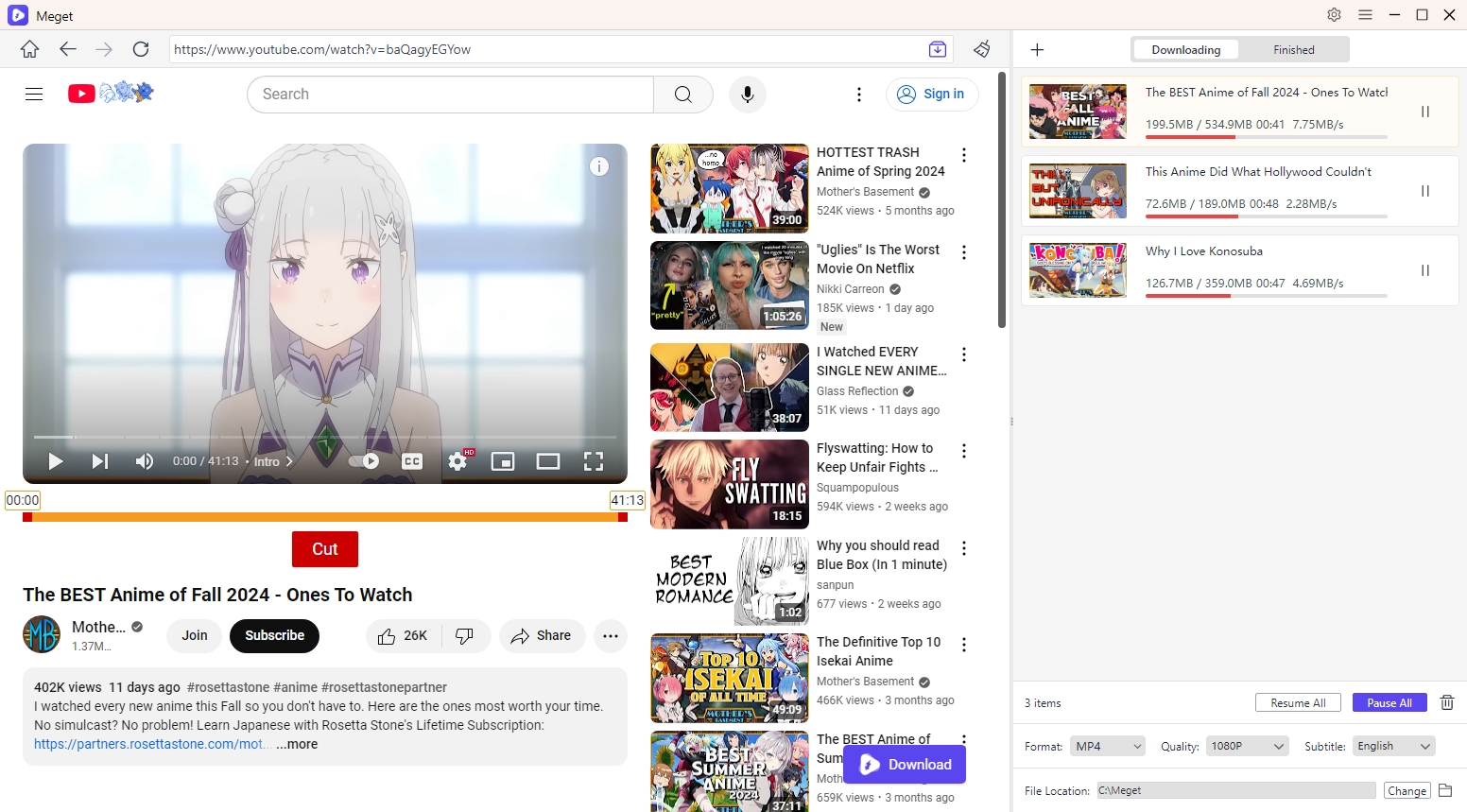Open Meget settings gear
This screenshot has width=1467, height=812.
click(1334, 15)
